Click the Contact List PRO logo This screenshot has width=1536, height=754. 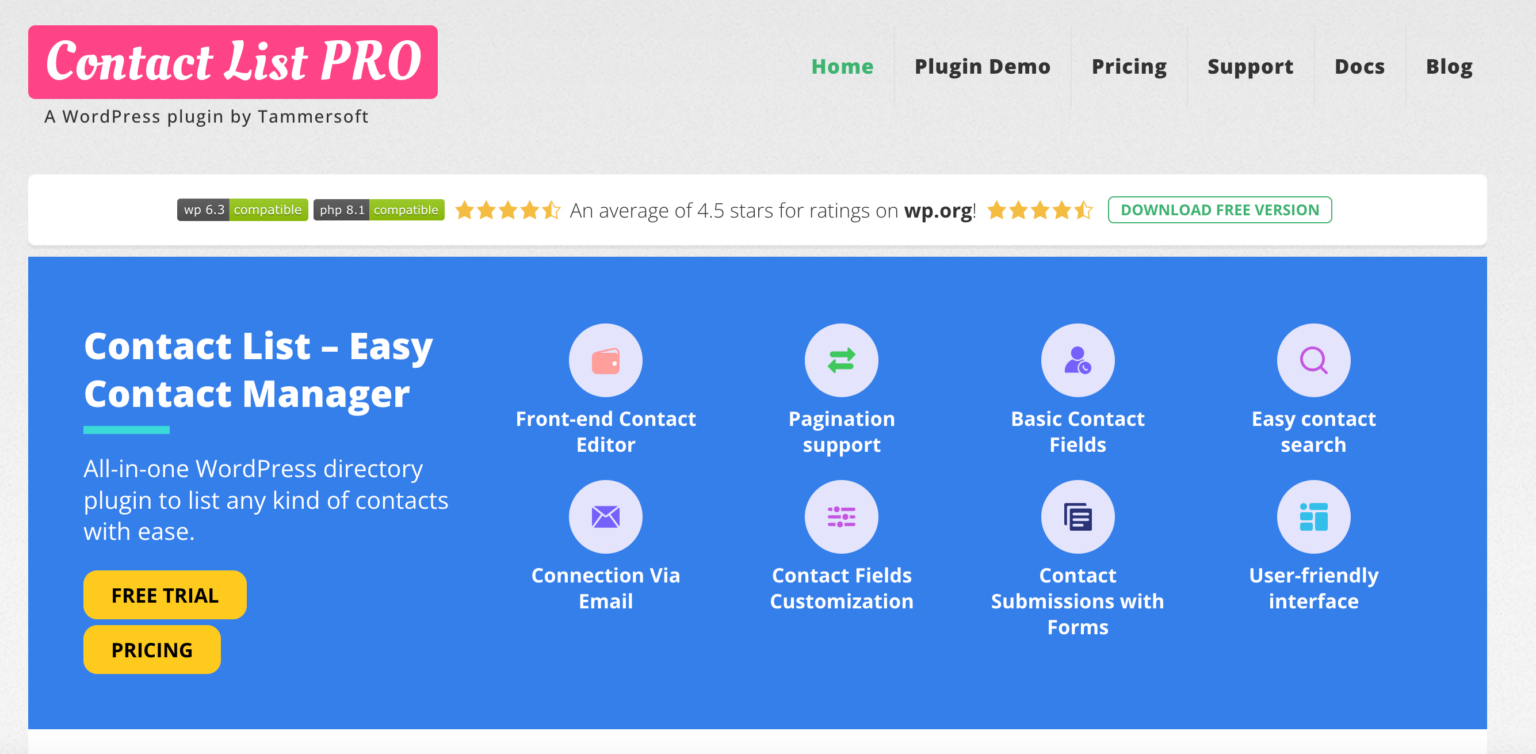tap(233, 62)
